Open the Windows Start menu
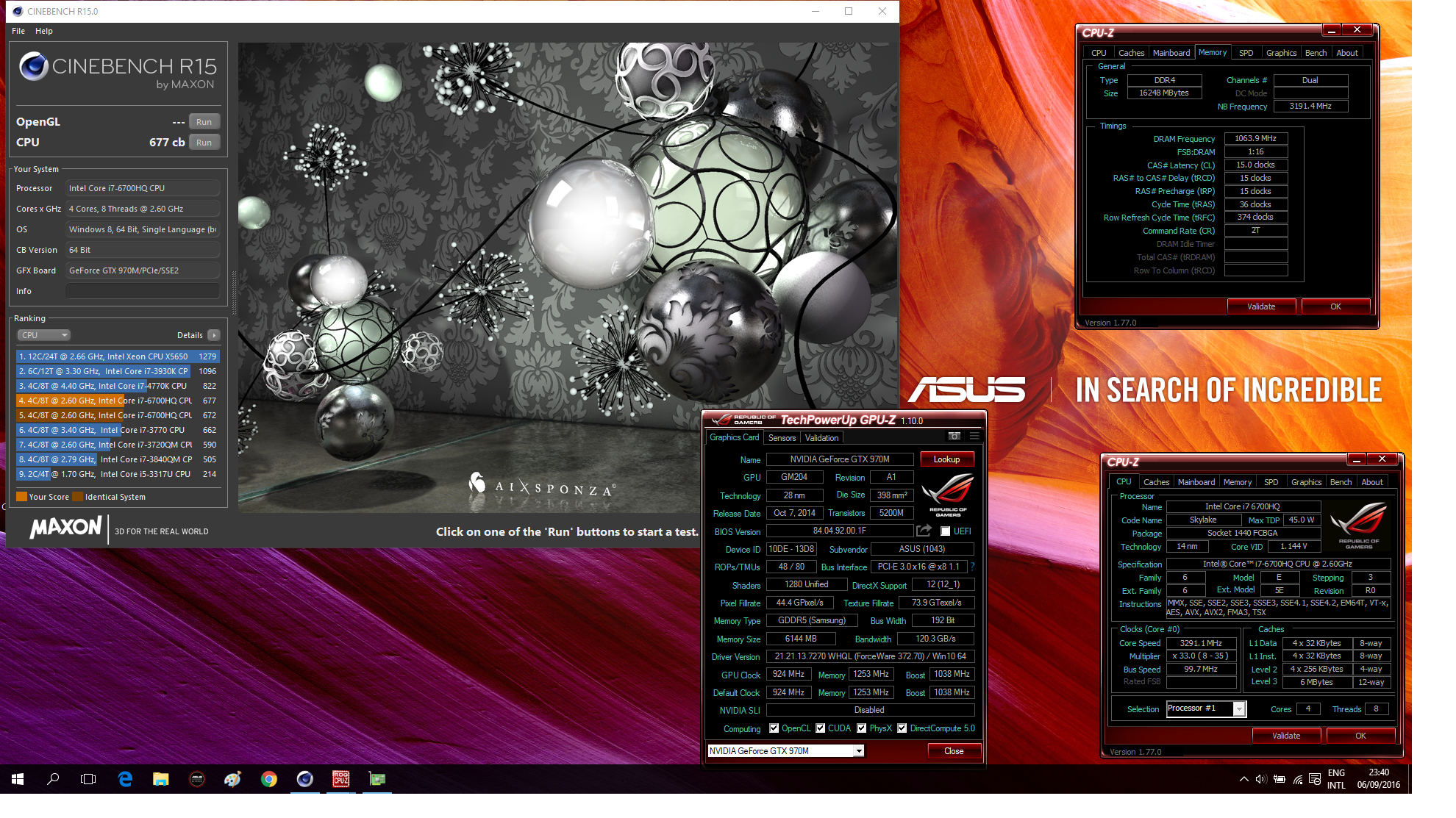This screenshot has height=818, width=1456. [18, 779]
